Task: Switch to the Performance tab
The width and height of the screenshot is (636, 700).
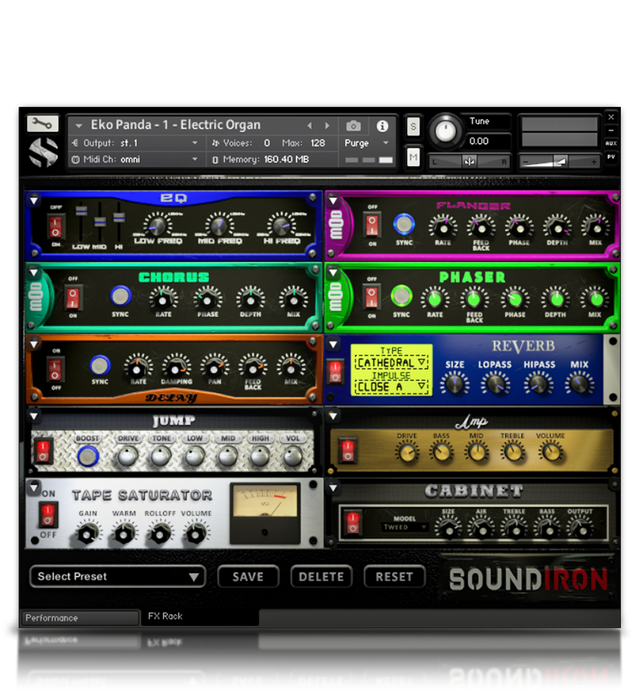Action: (80, 618)
